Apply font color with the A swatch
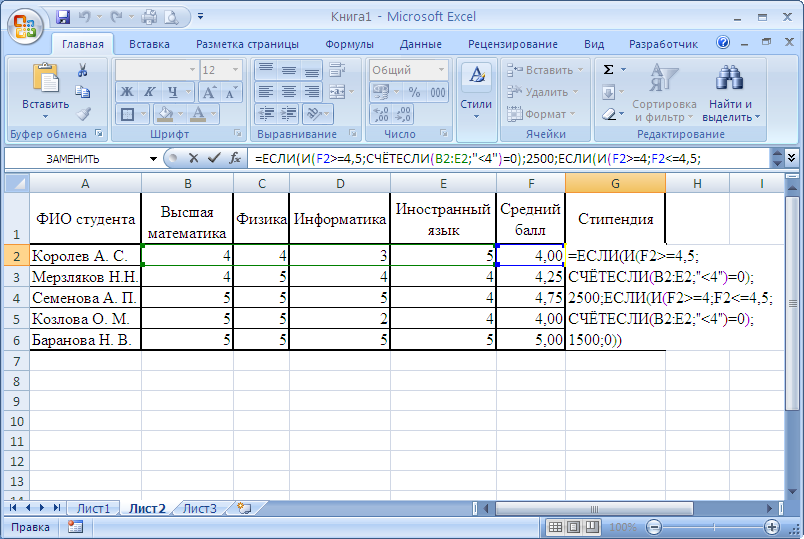This screenshot has width=804, height=539. point(198,114)
